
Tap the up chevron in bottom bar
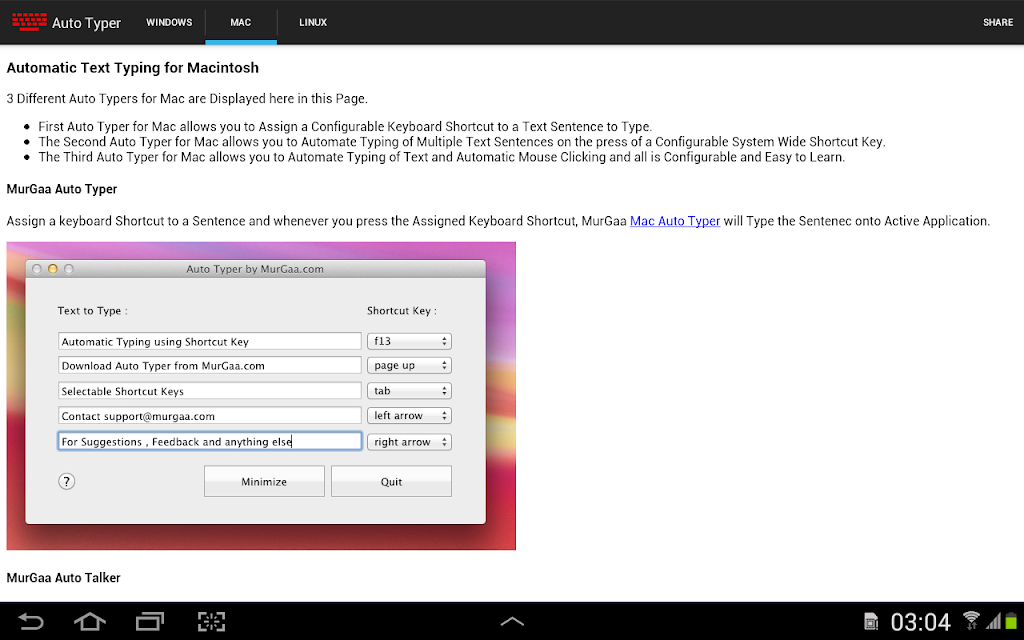[x=512, y=622]
